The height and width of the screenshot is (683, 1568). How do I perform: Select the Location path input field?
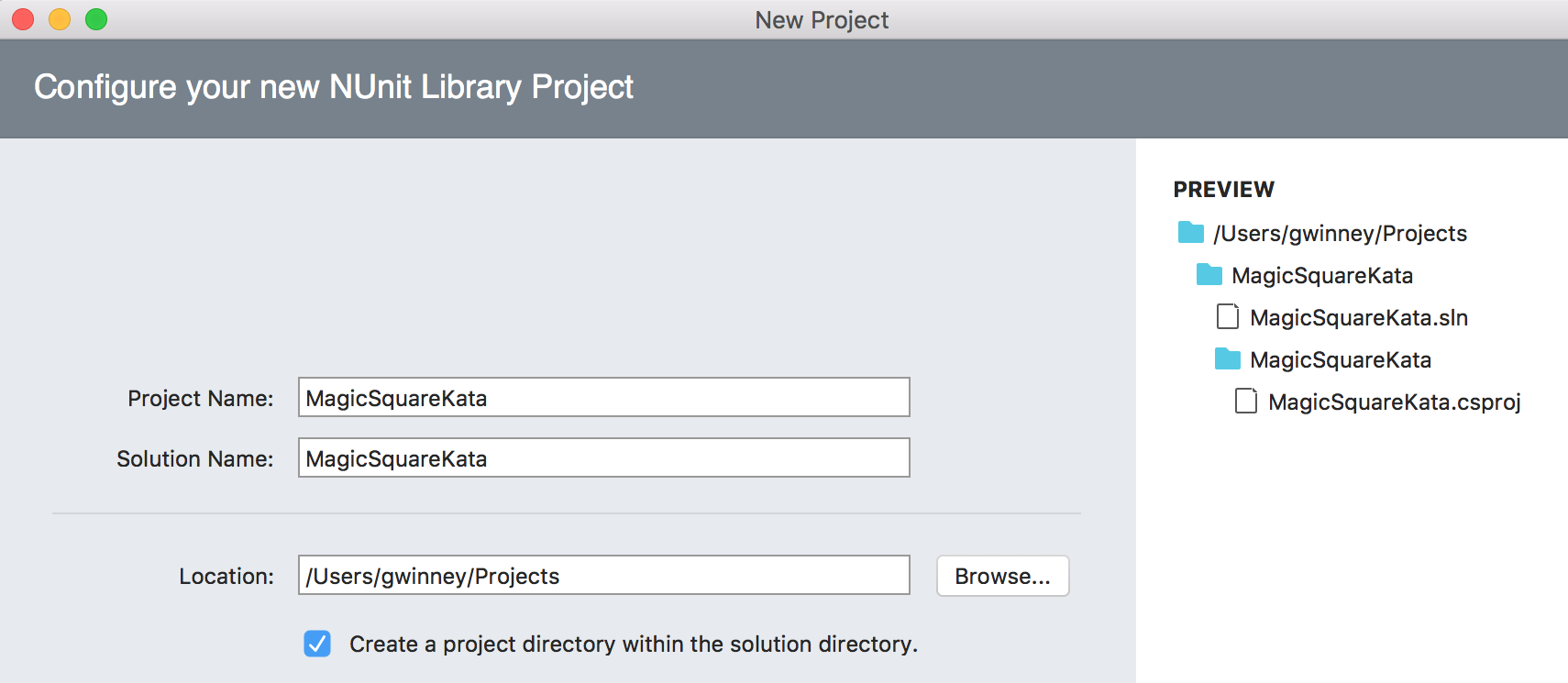point(603,576)
